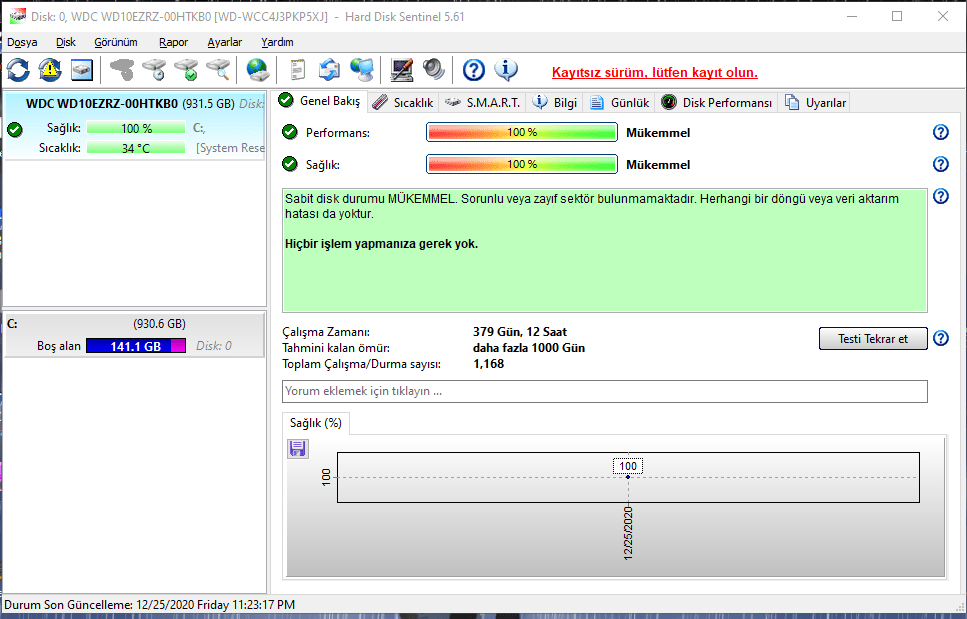The width and height of the screenshot is (967, 619).
Task: Click the Sıcaklık 34 °C bar in disk list
Action: click(136, 148)
